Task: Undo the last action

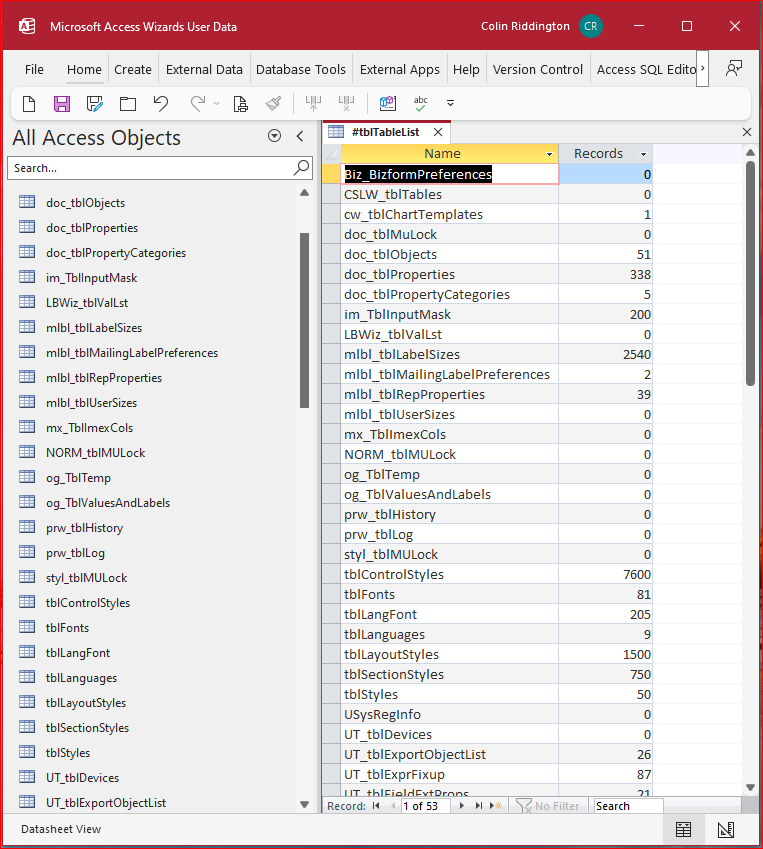Action: coord(161,103)
